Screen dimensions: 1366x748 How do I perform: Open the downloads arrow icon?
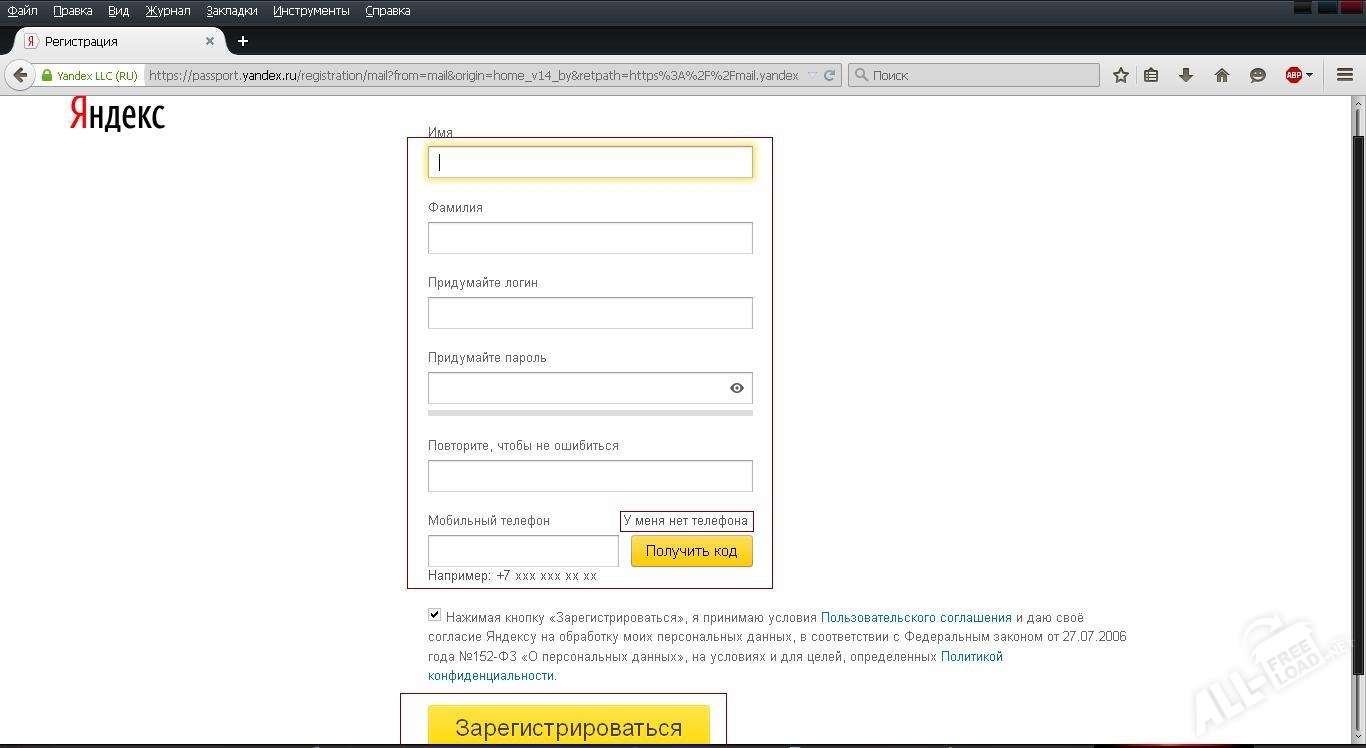[x=1186, y=75]
